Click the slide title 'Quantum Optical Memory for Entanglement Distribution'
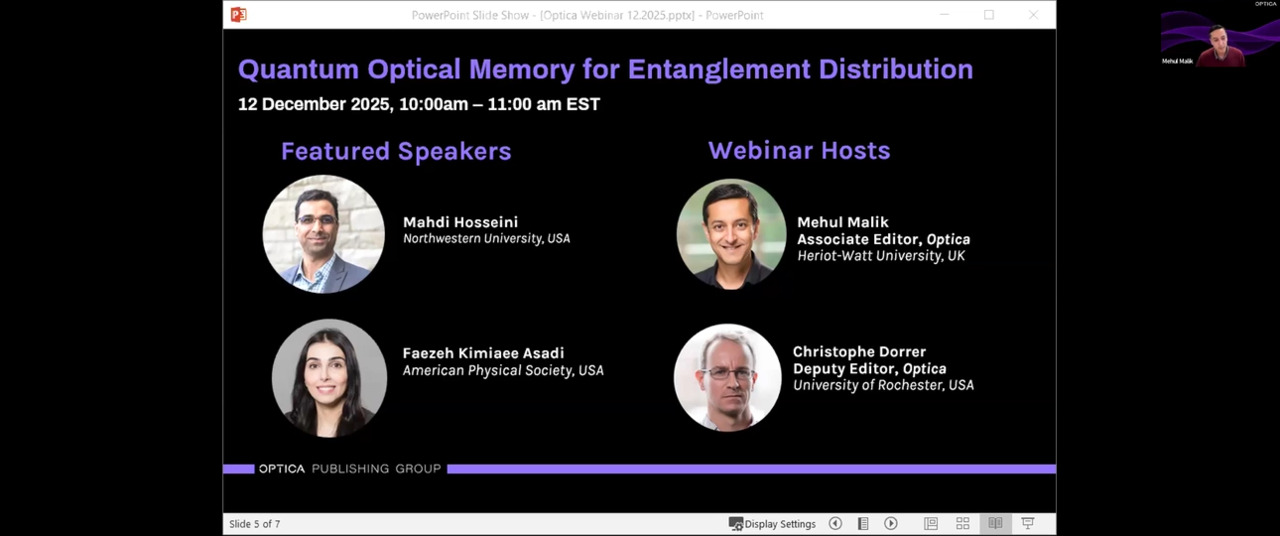1280x536 pixels. [x=605, y=70]
